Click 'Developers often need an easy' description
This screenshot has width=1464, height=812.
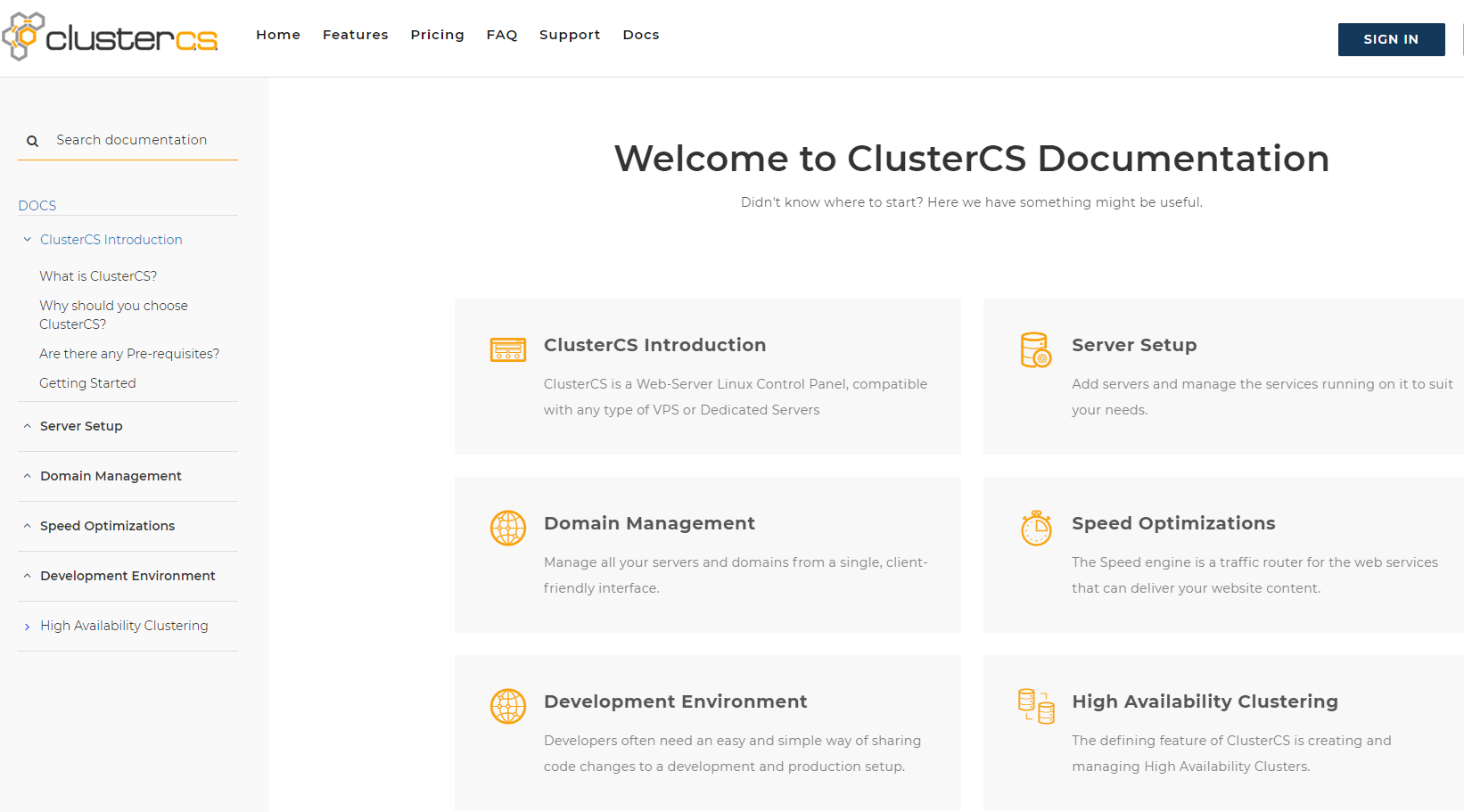point(732,753)
